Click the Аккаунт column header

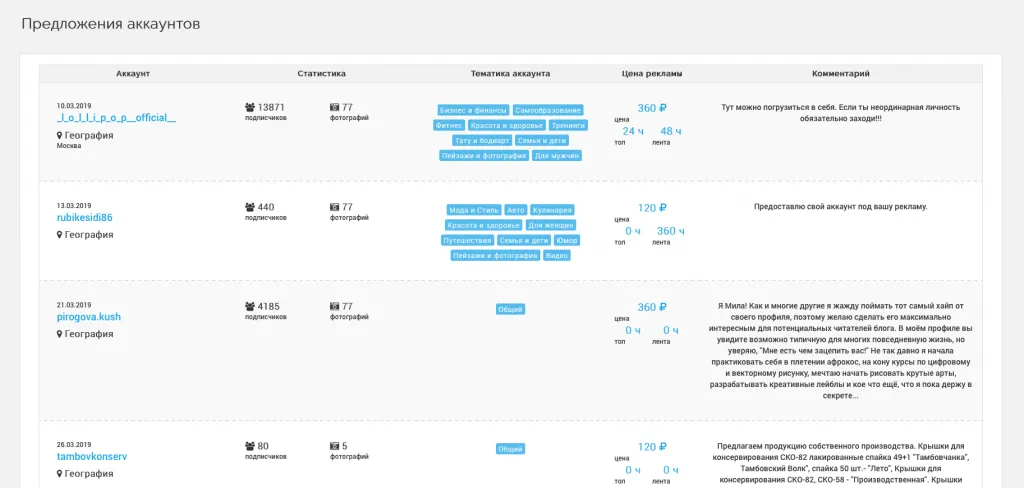[133, 74]
